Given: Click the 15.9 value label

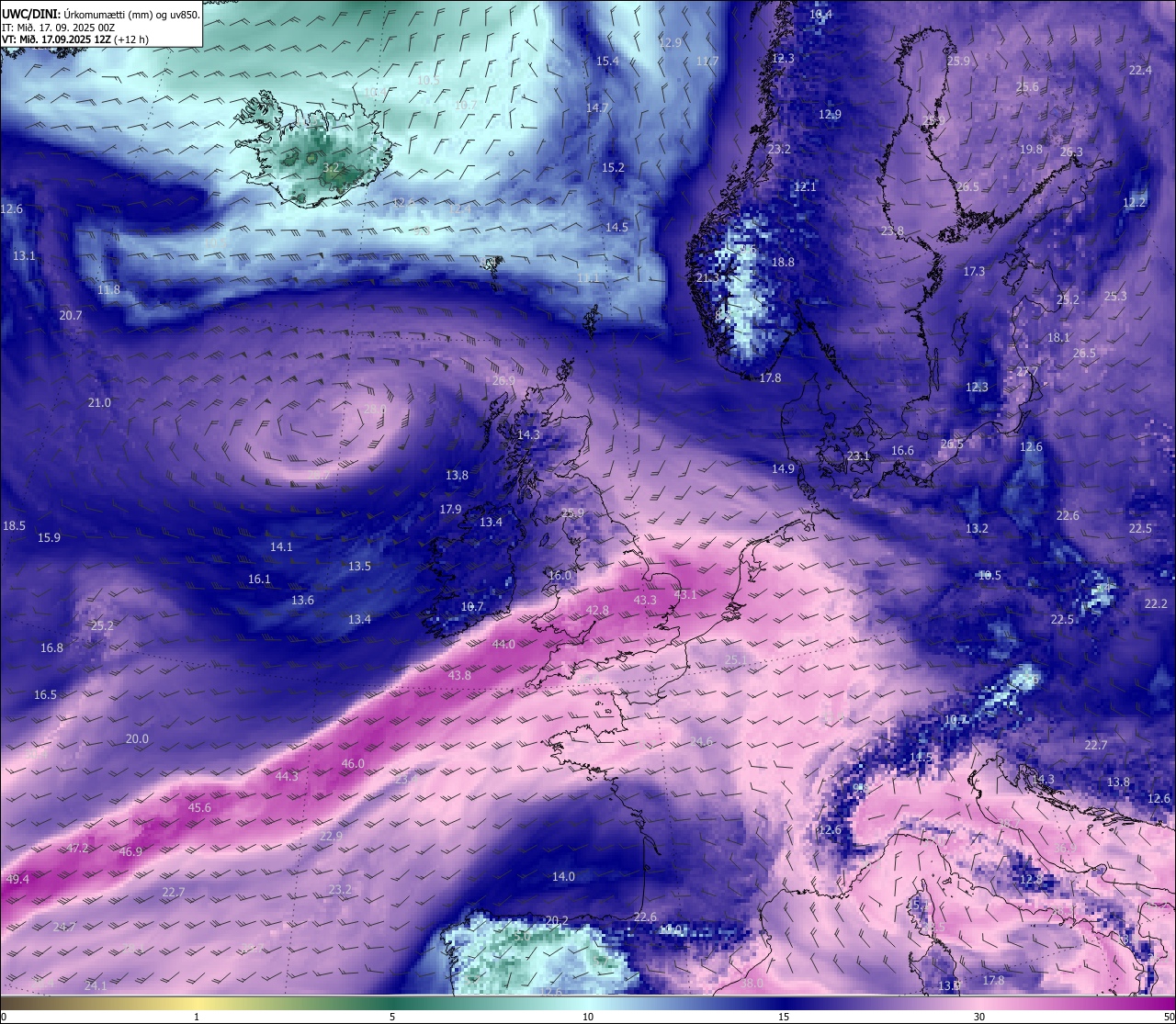Looking at the screenshot, I should (49, 537).
